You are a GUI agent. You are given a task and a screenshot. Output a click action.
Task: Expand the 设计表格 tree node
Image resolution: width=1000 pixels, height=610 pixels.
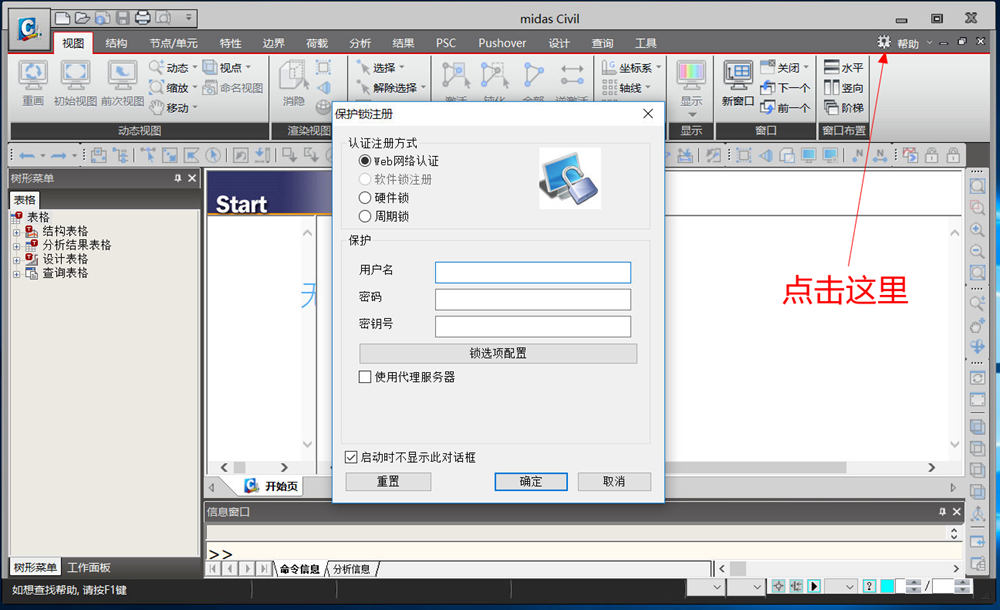(17, 260)
